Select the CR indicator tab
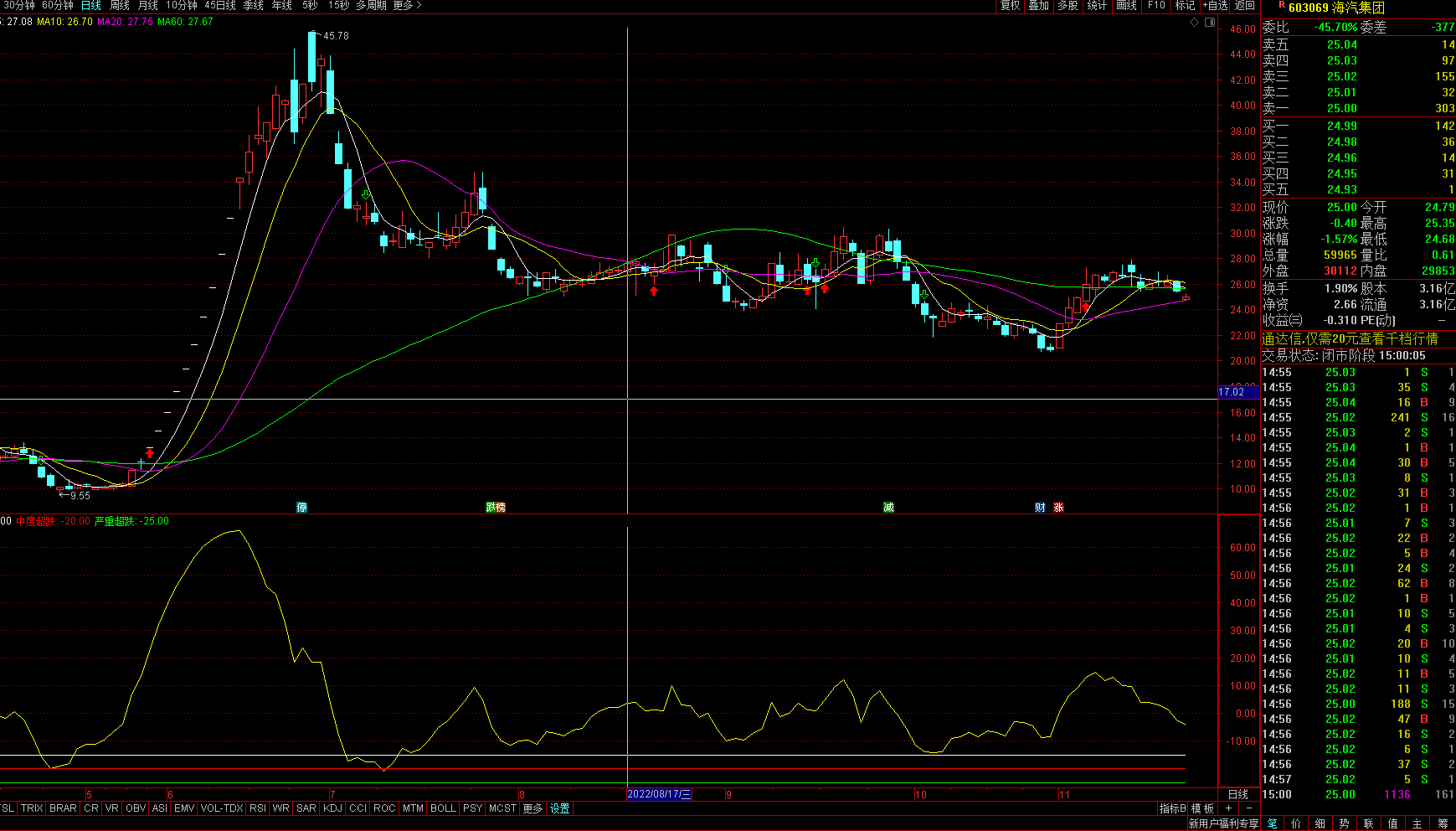The height and width of the screenshot is (831, 1456). (91, 808)
